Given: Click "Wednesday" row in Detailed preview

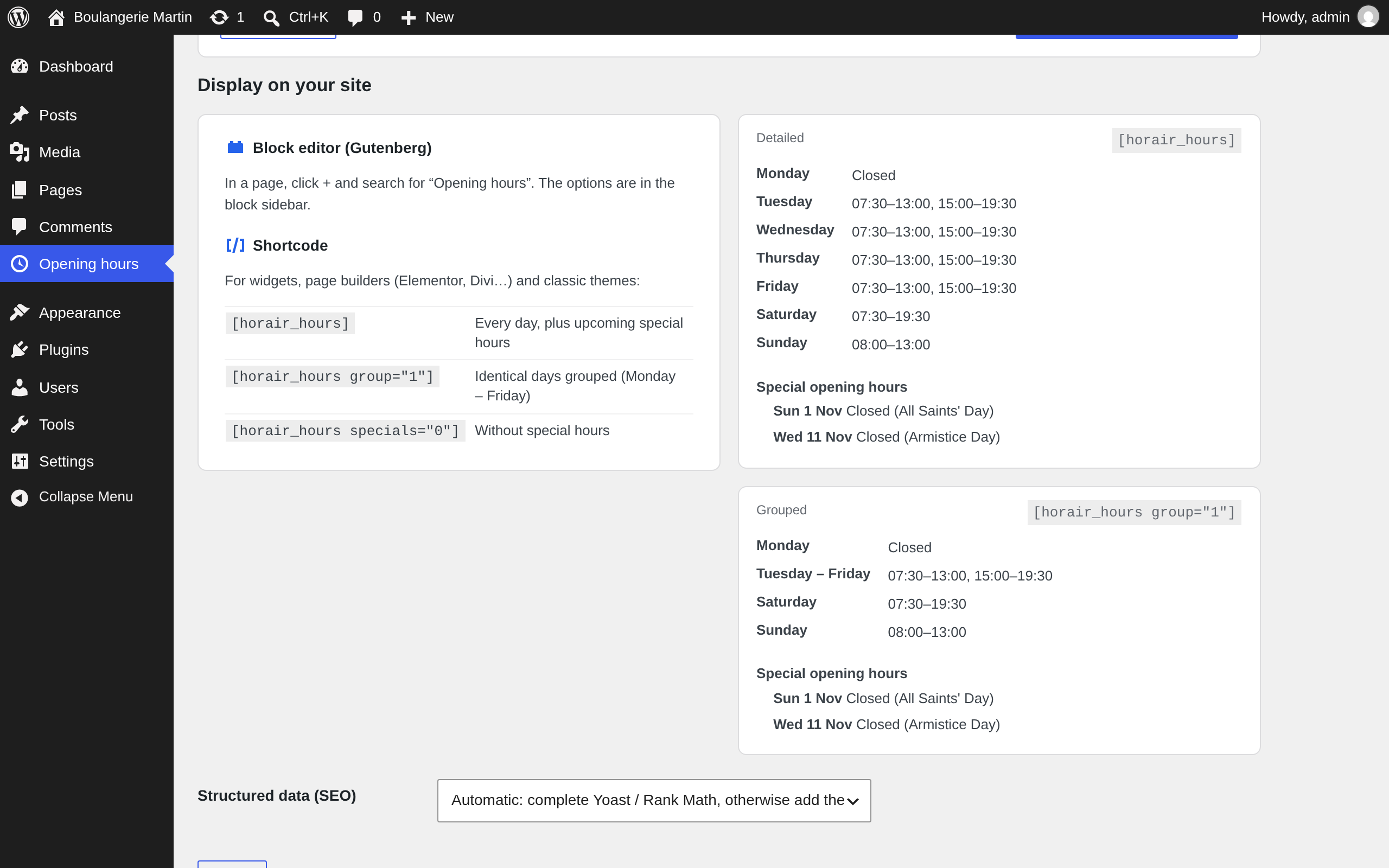Looking at the screenshot, I should (795, 229).
